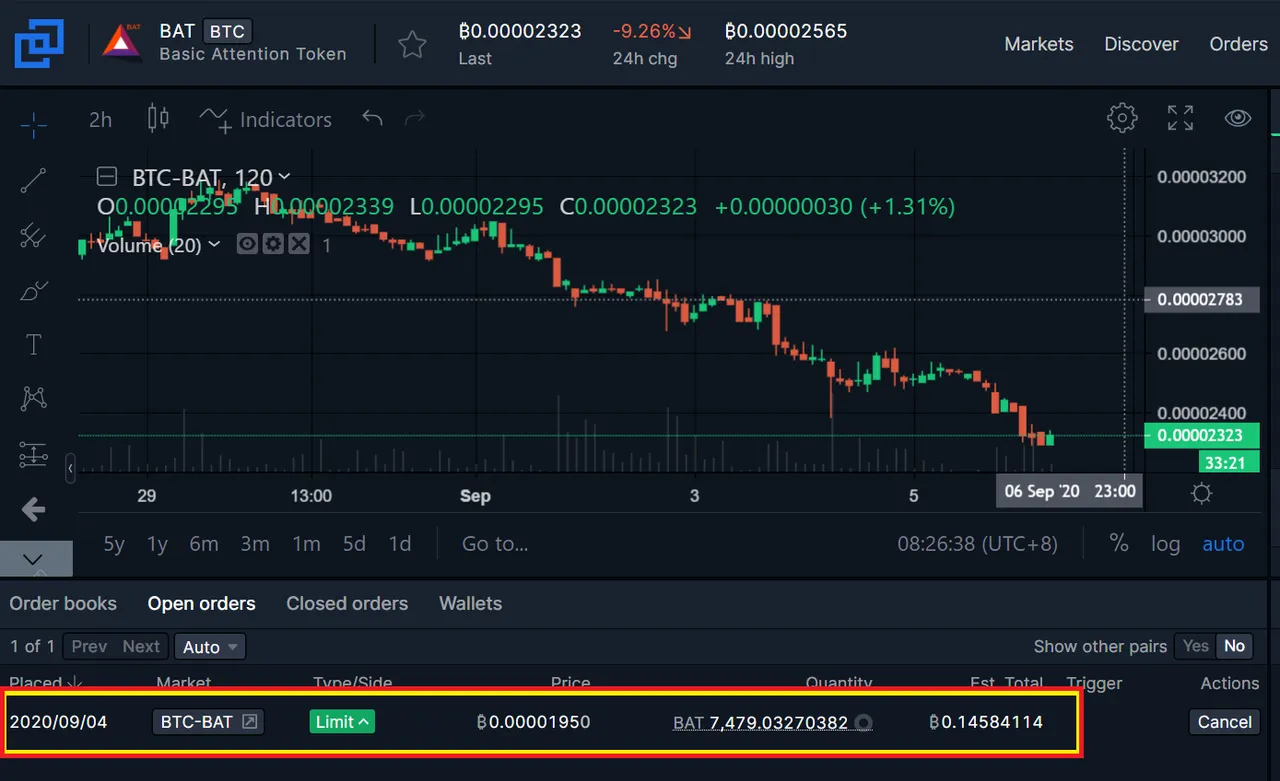The image size is (1280, 781).
Task: Redo last chart action
Action: (x=414, y=119)
